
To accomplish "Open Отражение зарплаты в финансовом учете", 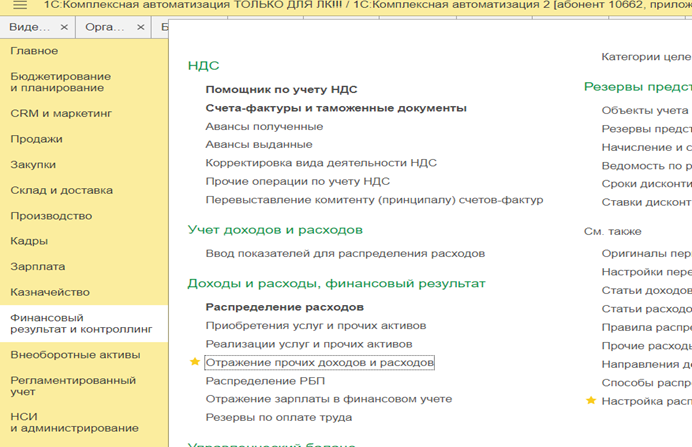I will [x=329, y=399].
